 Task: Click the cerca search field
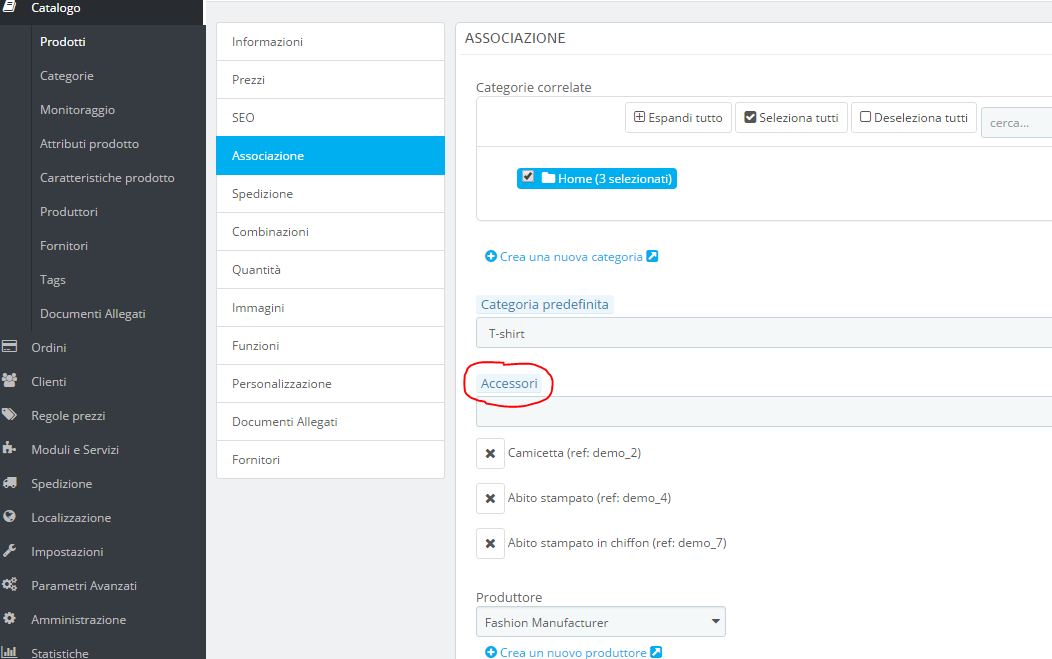pos(1020,122)
